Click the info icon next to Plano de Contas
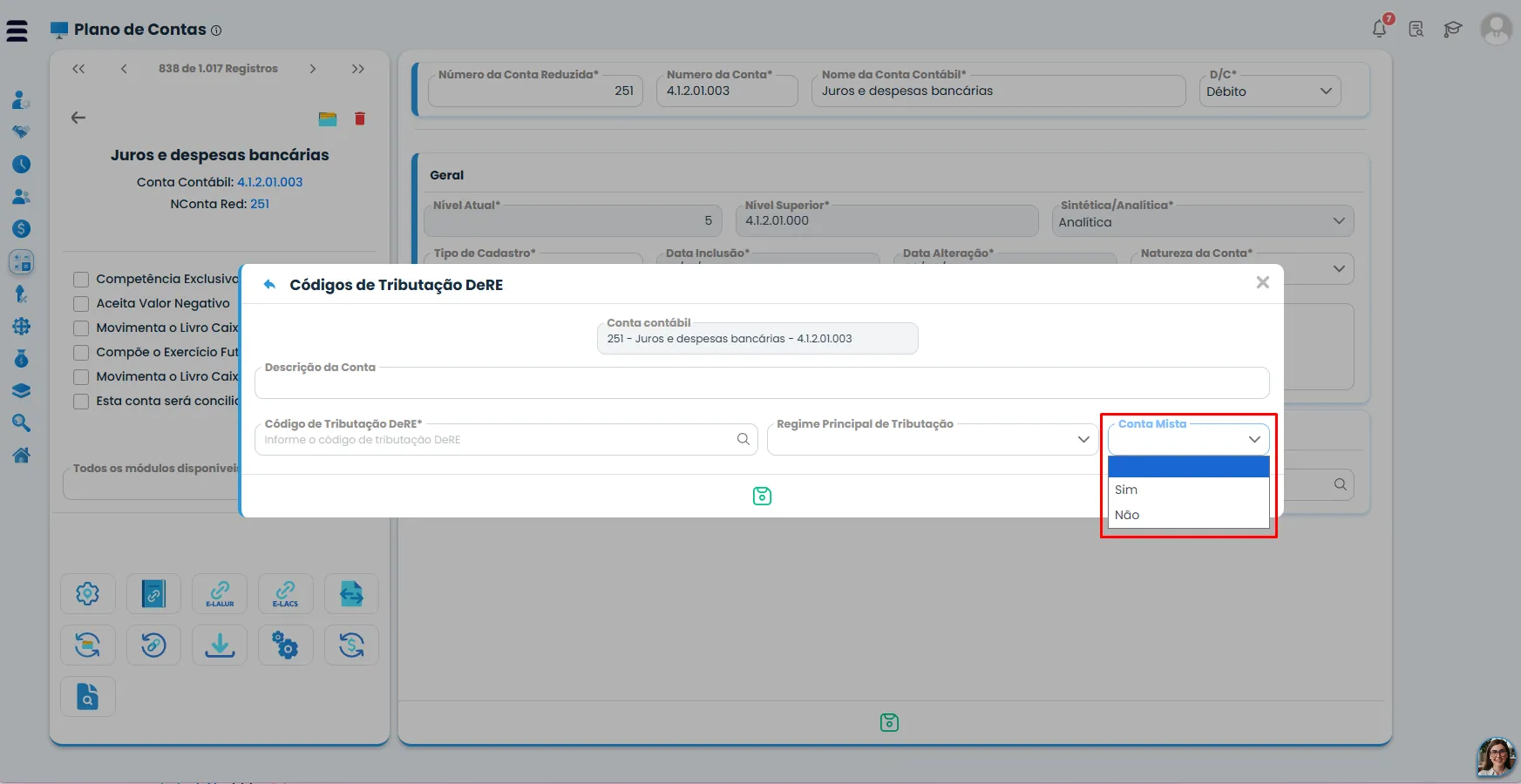 (x=216, y=30)
